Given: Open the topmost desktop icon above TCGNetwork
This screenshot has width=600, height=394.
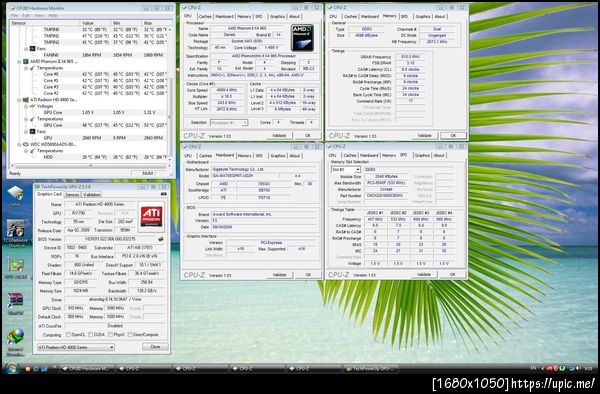Looking at the screenshot, I should pyautogui.click(x=15, y=194).
